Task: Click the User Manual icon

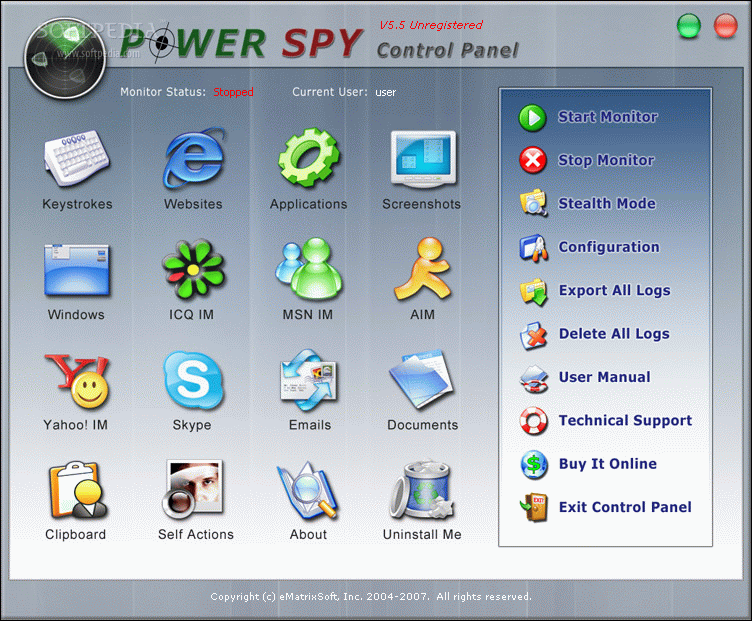Action: [533, 379]
